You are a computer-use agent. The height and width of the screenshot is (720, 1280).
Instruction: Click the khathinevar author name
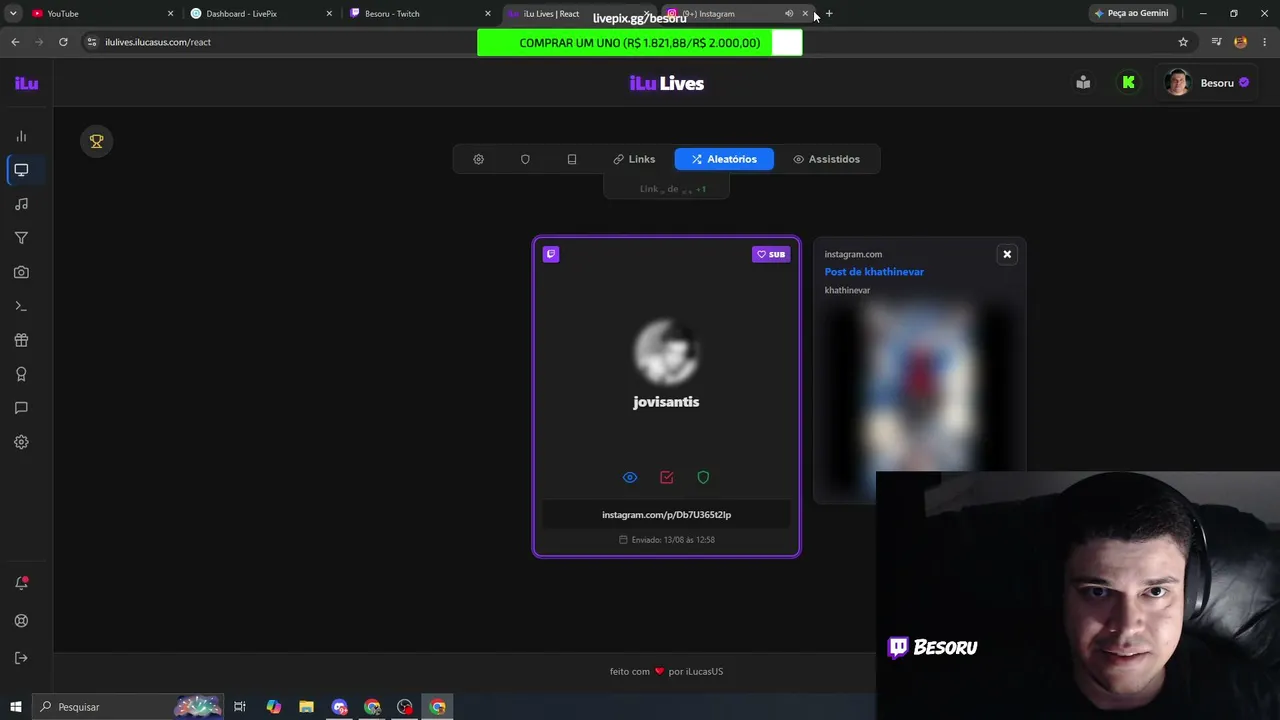(x=847, y=290)
